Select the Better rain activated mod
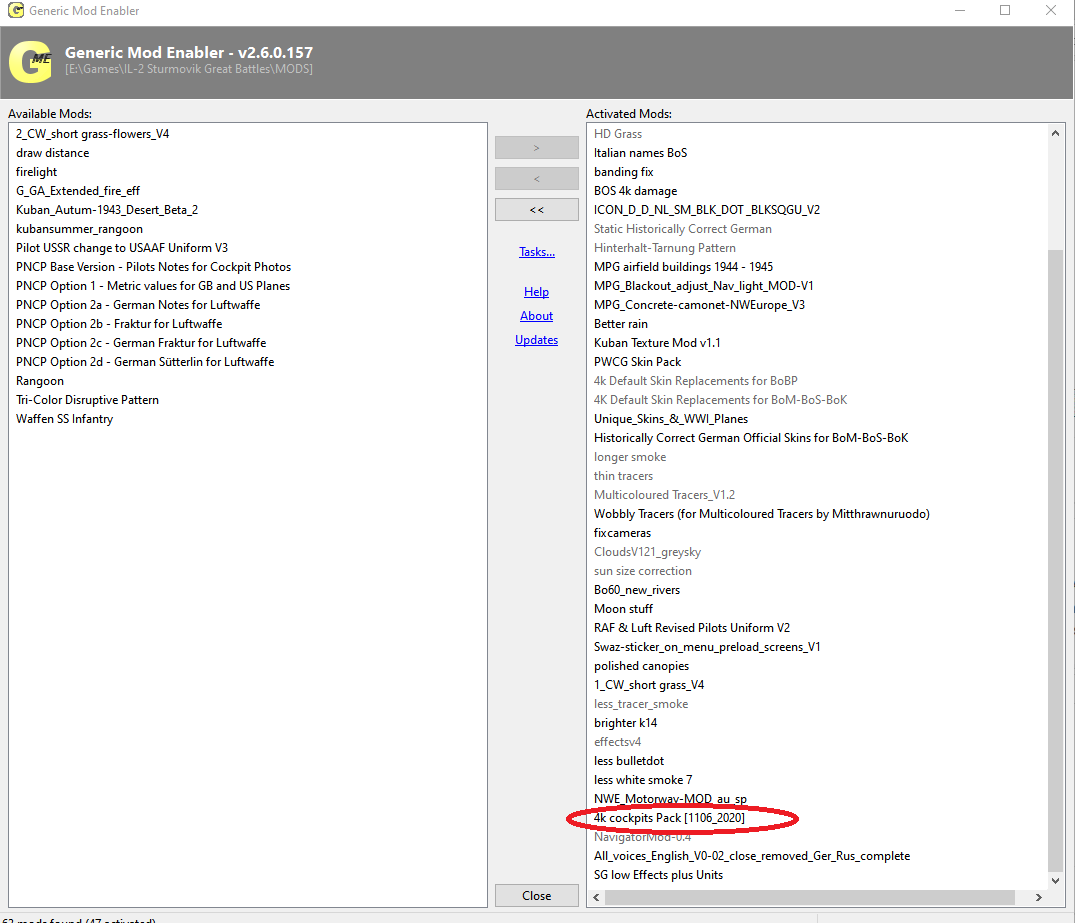 coord(620,324)
